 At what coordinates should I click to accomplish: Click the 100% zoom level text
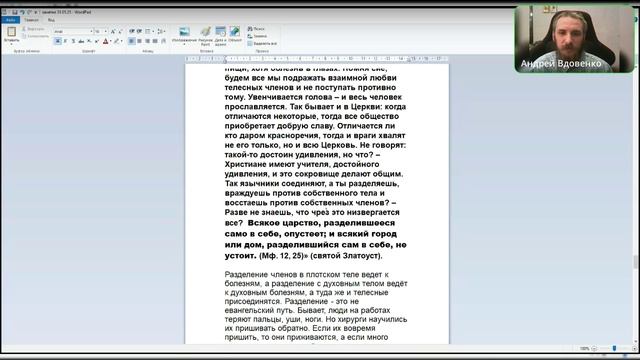pos(584,348)
